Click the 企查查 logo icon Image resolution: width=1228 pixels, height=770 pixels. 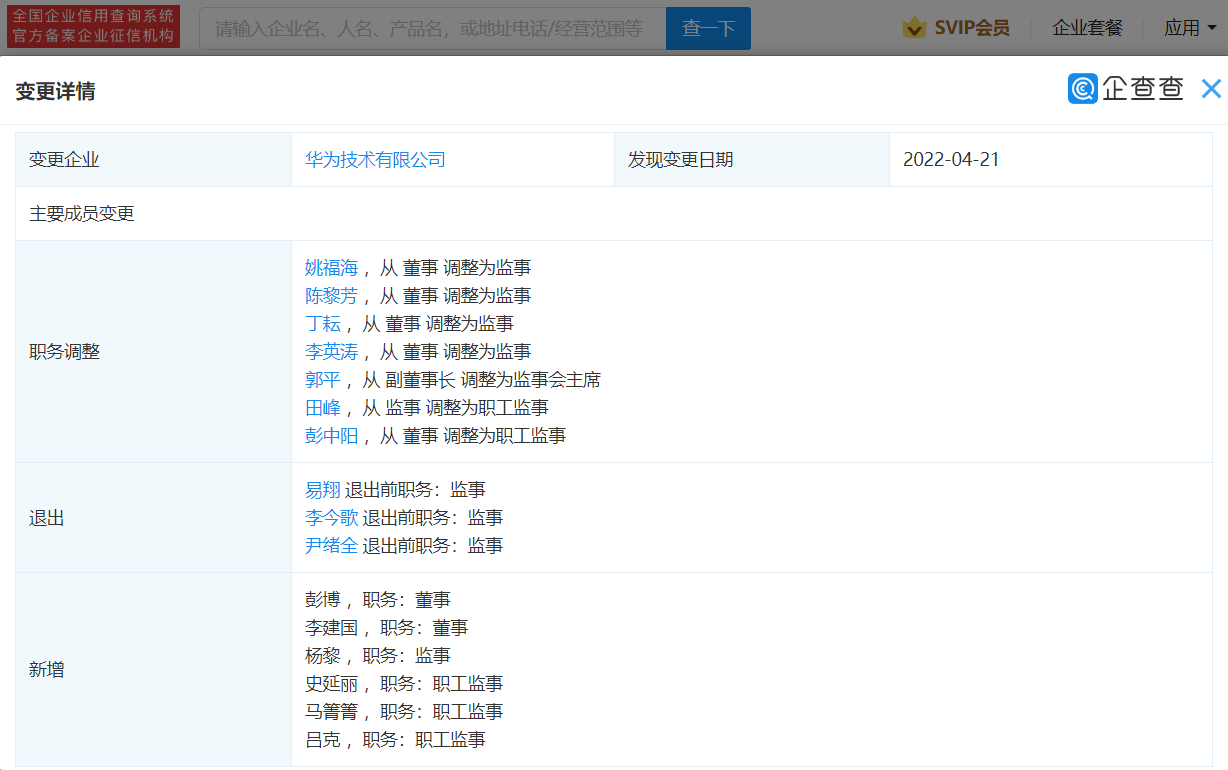1082,89
